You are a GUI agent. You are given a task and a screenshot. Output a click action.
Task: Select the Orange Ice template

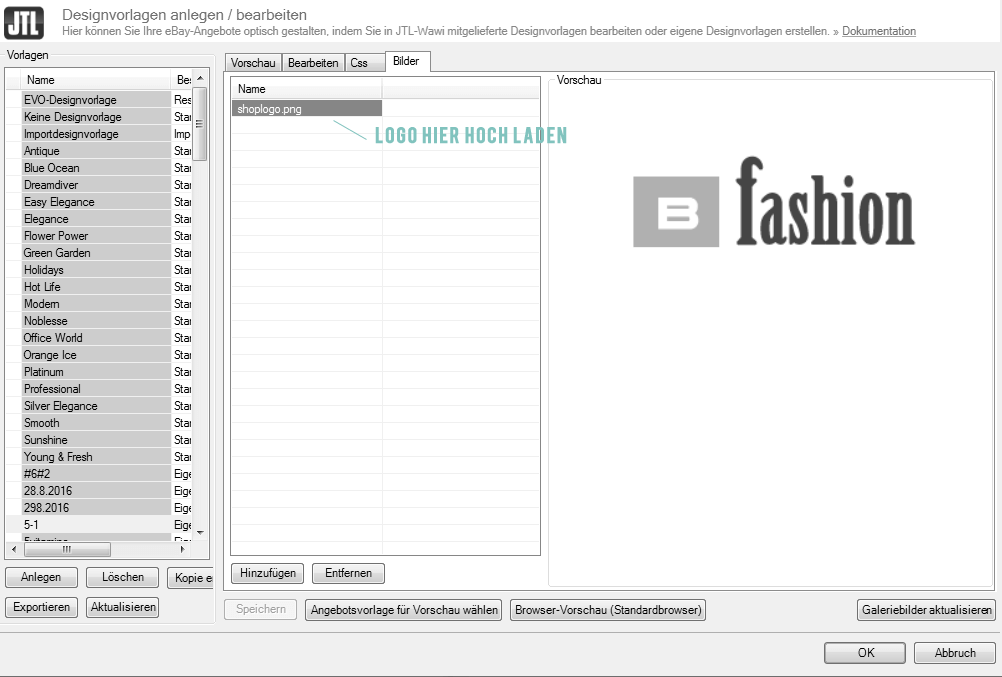click(x=96, y=355)
